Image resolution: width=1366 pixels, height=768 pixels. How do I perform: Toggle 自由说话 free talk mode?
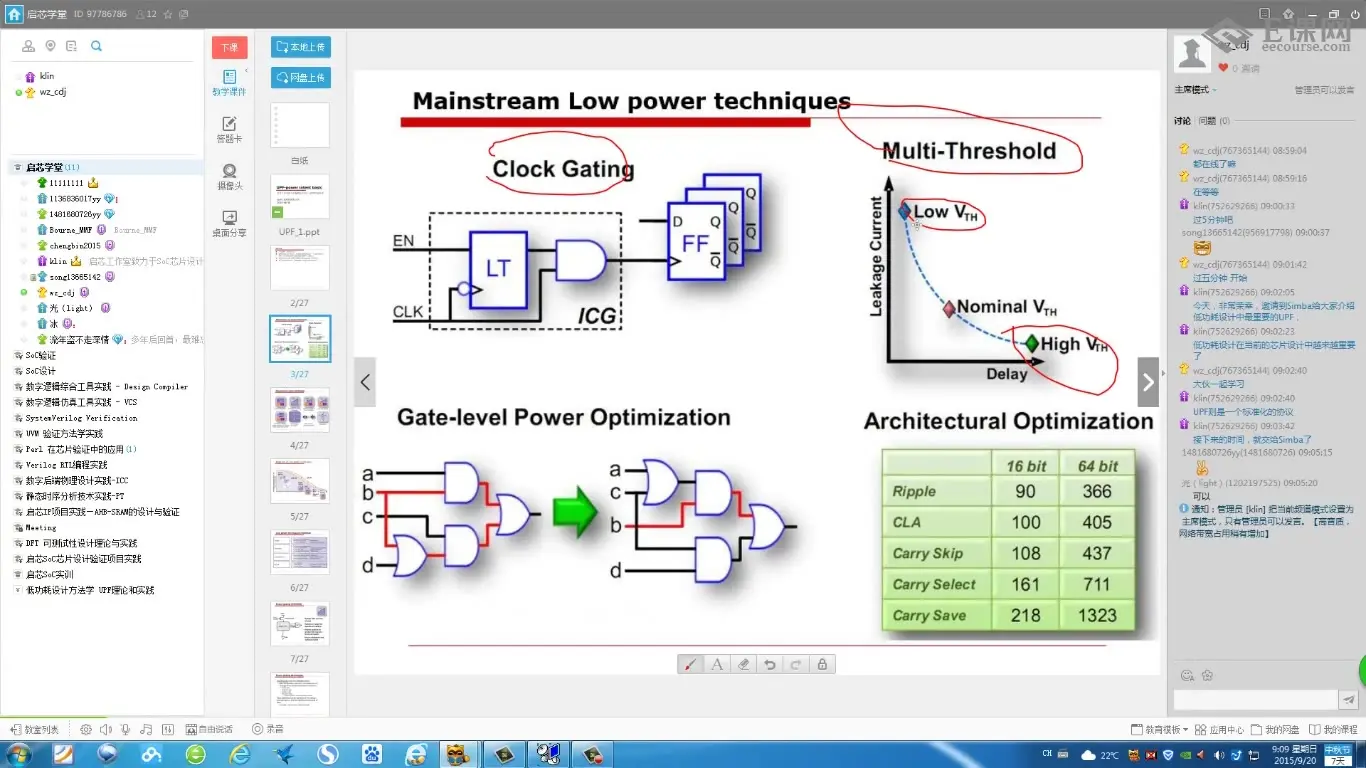(x=208, y=730)
